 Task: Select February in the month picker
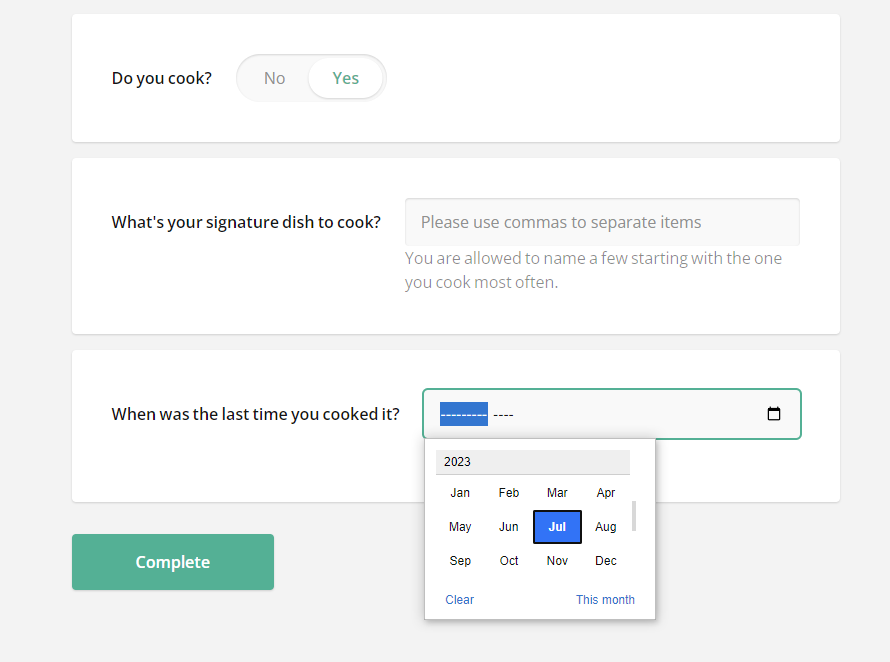click(508, 492)
